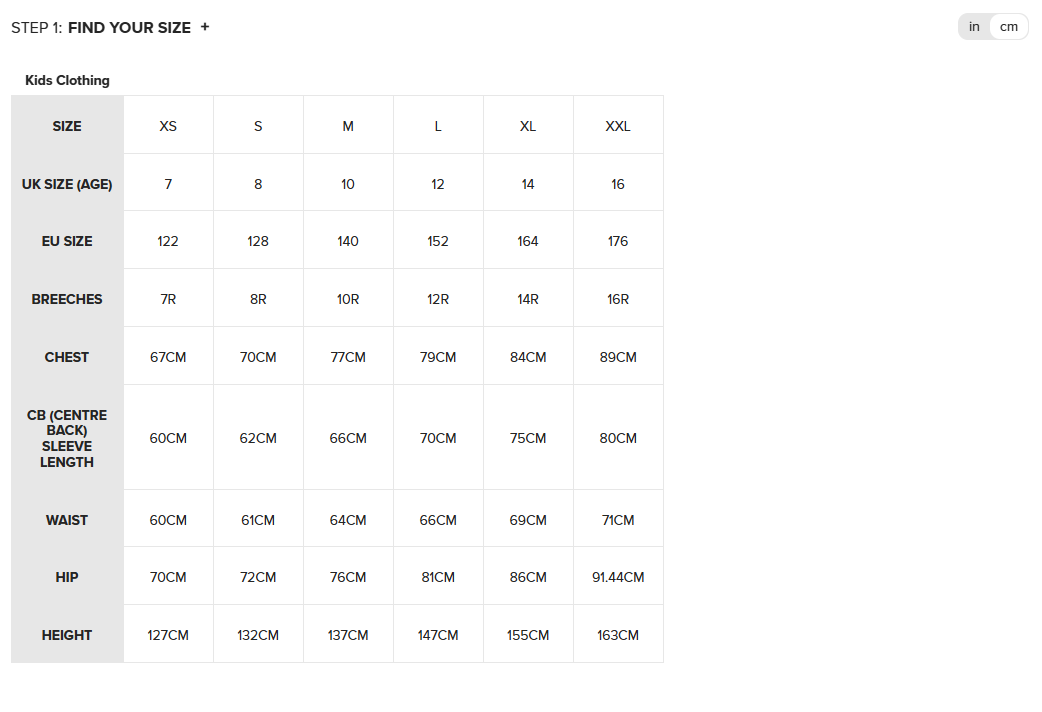Collapse the Find Your Size plus icon

[205, 27]
